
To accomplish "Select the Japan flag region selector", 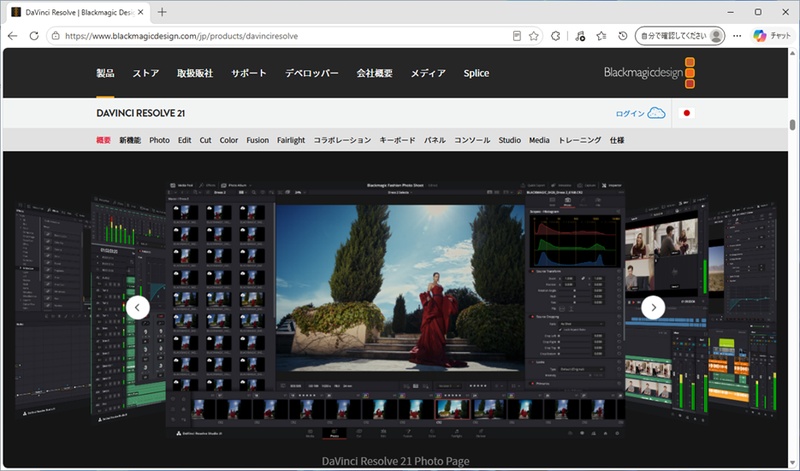I will click(x=686, y=113).
